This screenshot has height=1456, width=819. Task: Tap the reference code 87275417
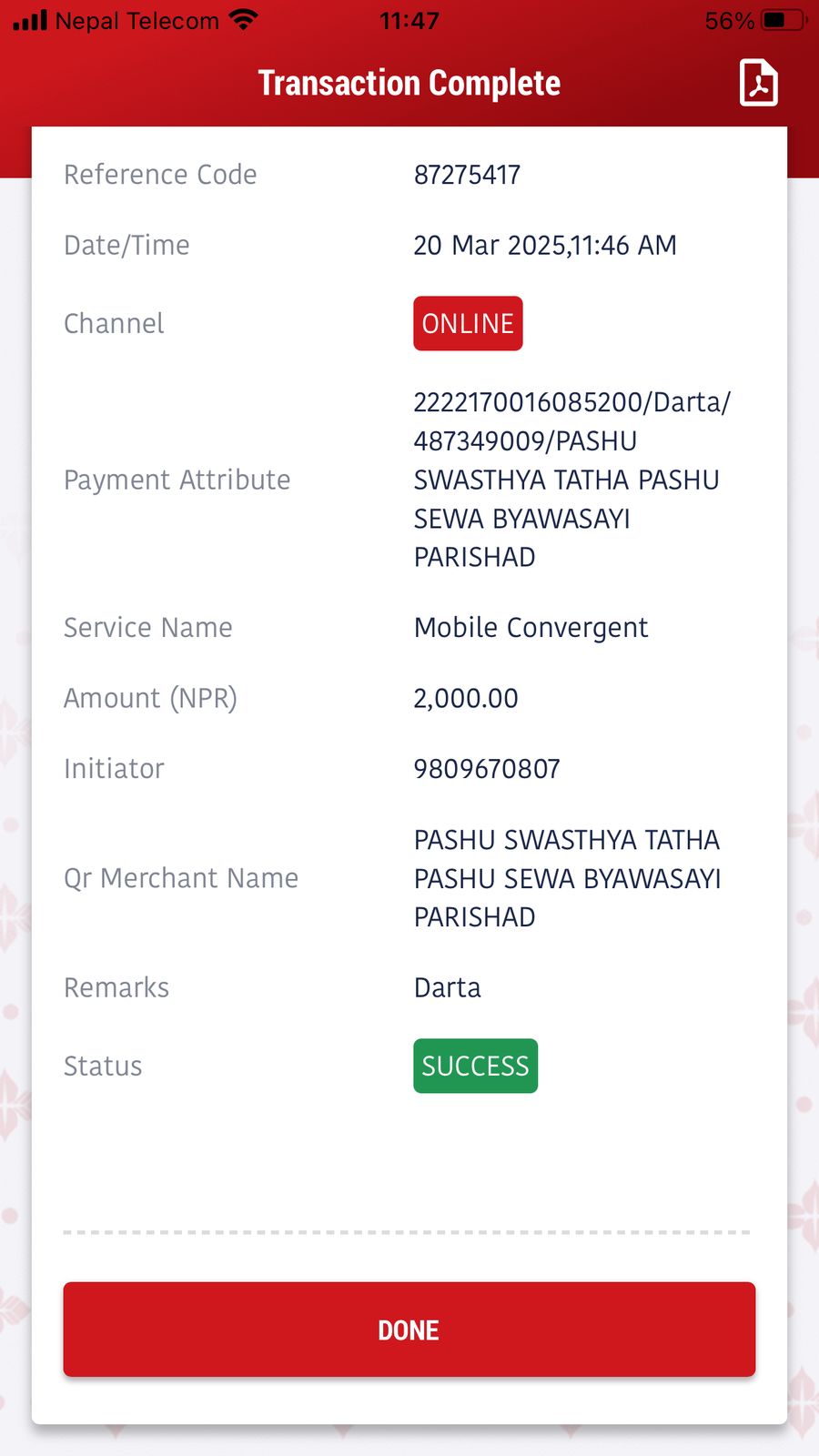pos(467,175)
